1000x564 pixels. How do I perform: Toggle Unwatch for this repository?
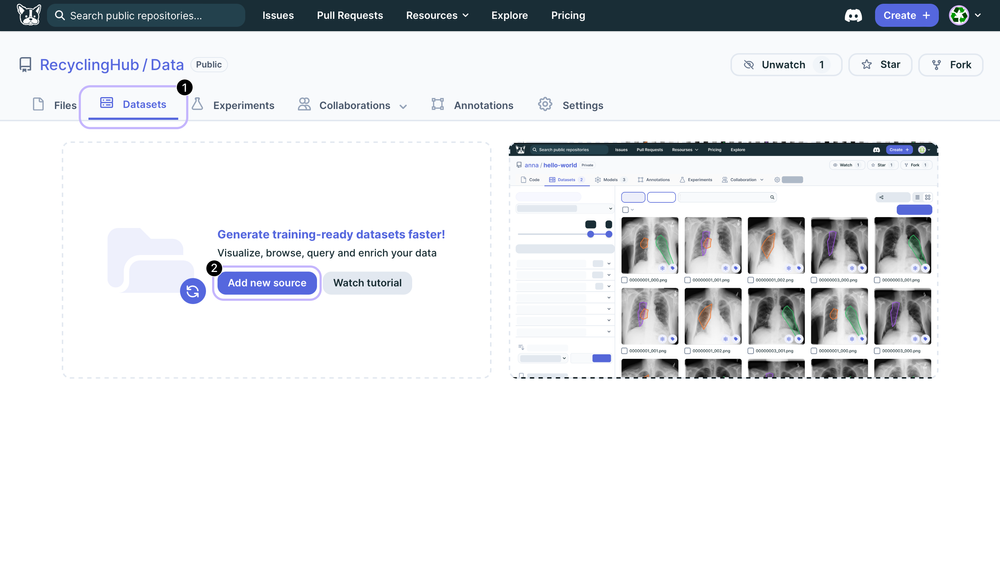coord(786,65)
